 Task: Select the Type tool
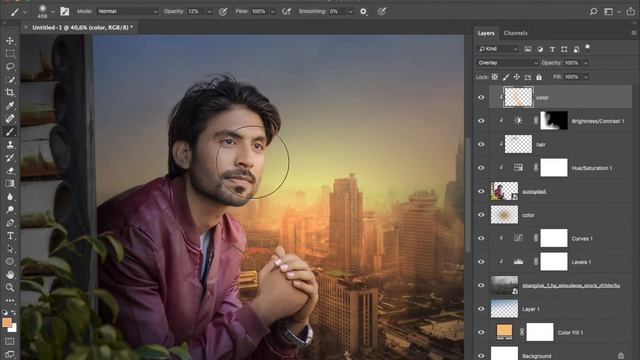pos(10,236)
